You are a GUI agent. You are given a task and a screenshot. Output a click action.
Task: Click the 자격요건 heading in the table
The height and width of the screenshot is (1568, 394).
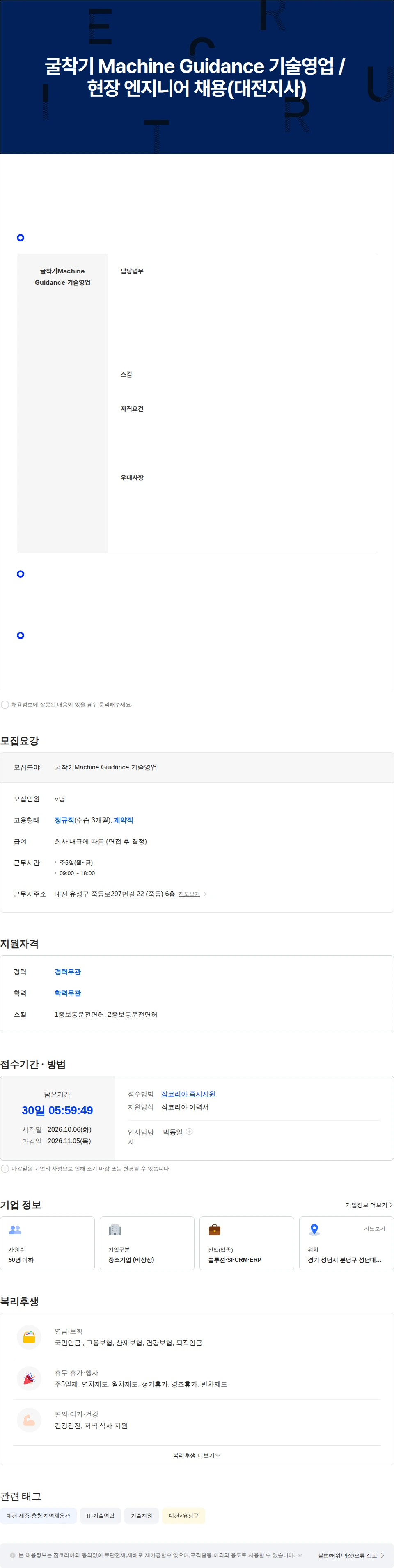131,408
